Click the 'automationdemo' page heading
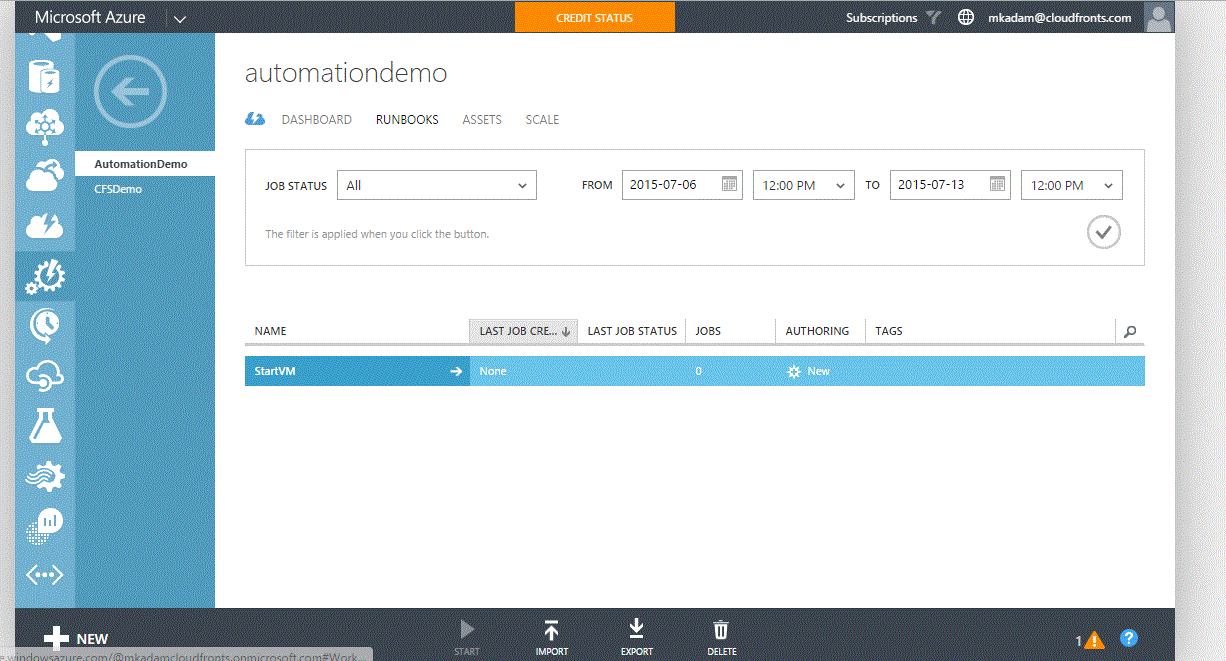 pos(346,73)
